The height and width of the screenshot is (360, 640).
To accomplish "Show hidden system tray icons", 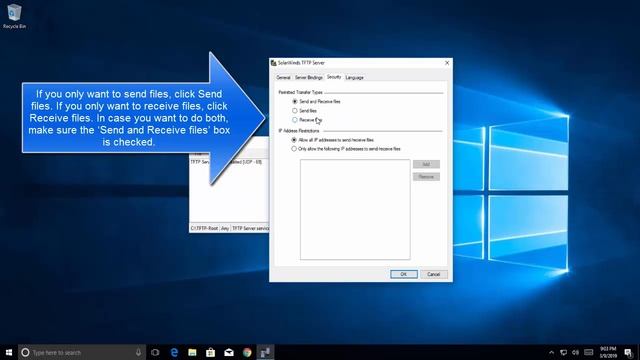I will (551, 352).
